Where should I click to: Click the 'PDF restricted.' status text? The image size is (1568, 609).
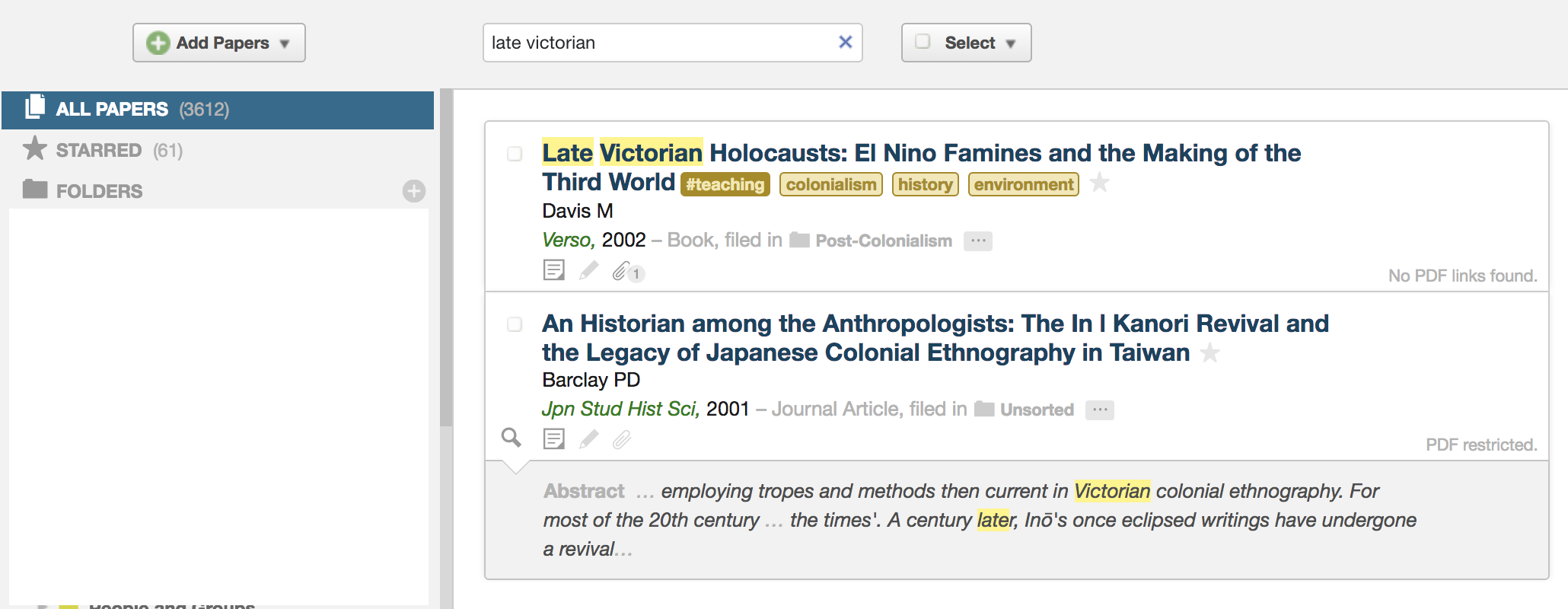(x=1481, y=445)
